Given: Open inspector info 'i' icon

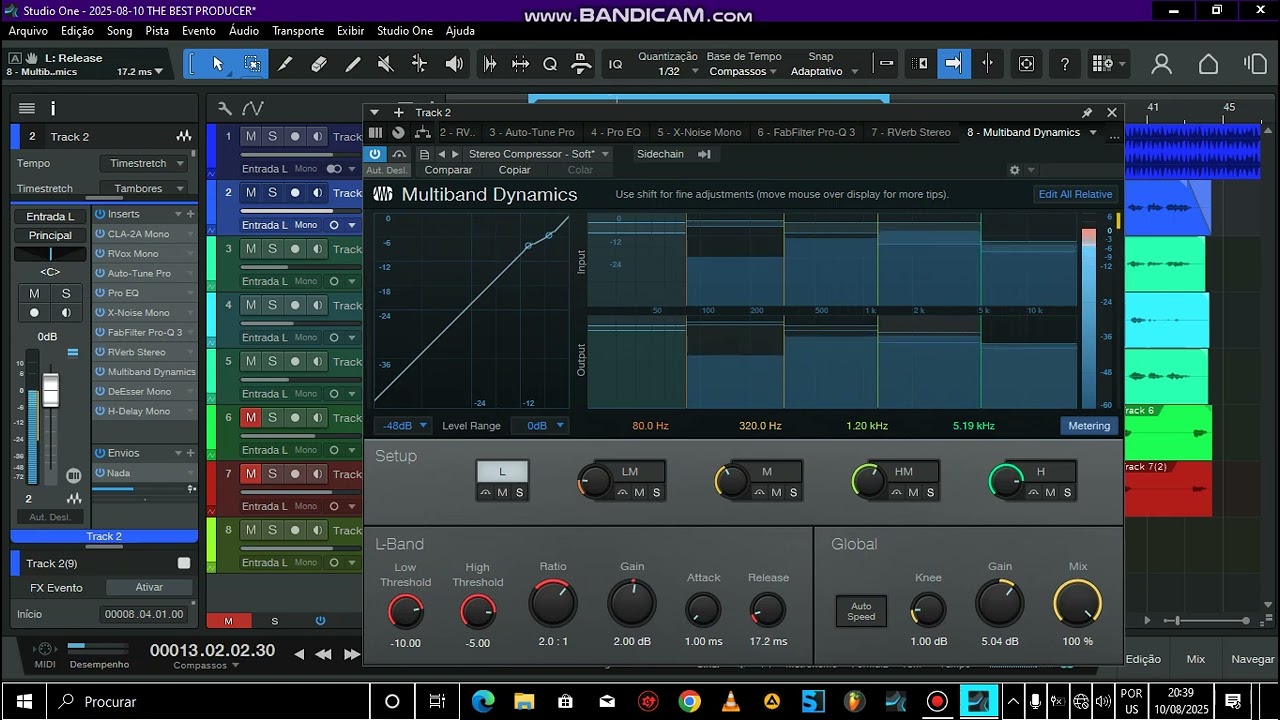Looking at the screenshot, I should (x=53, y=108).
